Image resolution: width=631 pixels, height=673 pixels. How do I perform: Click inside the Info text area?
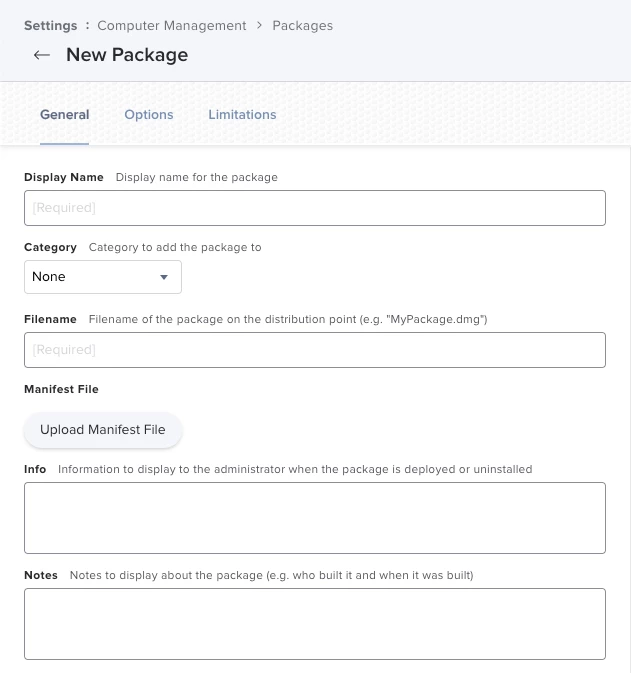(x=314, y=518)
